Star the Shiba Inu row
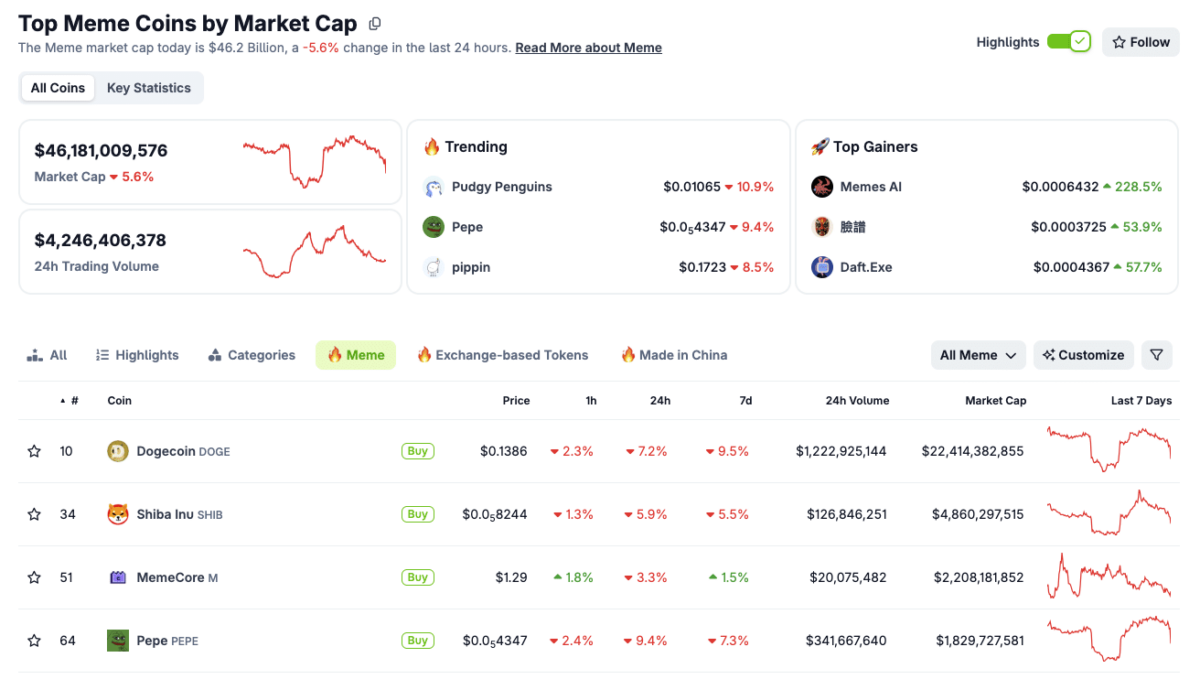The width and height of the screenshot is (1200, 679). (34, 514)
